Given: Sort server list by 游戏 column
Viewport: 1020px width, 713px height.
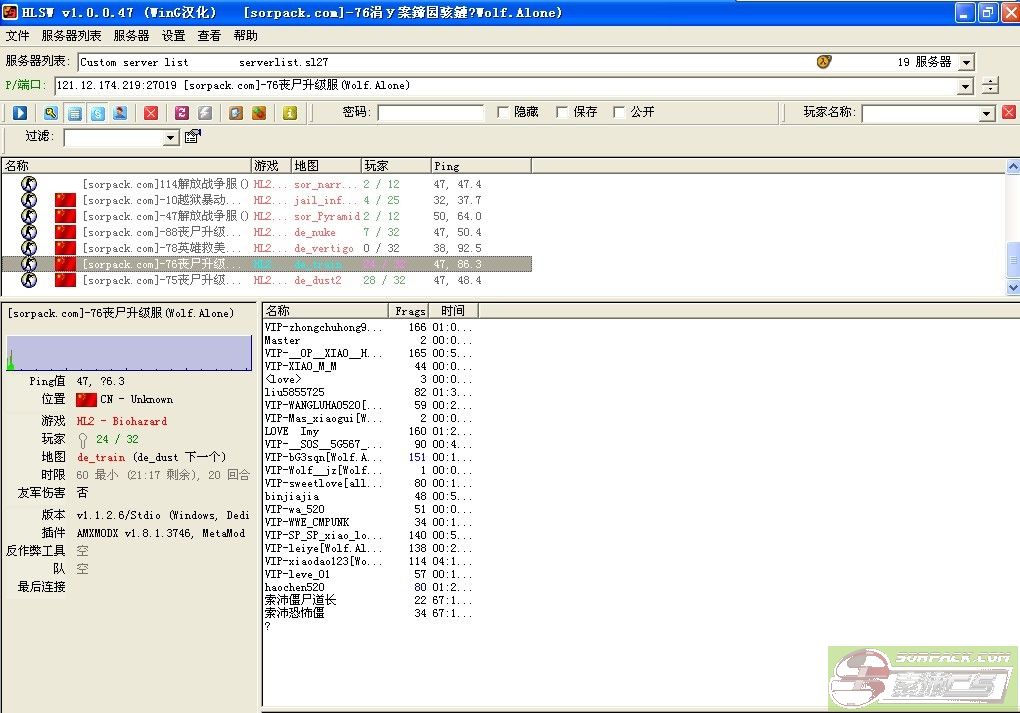Looking at the screenshot, I should 271,166.
